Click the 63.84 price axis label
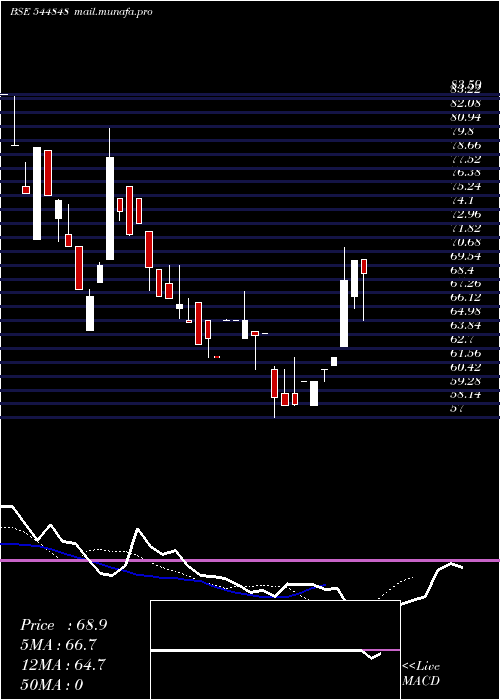Image resolution: width=500 pixels, height=700 pixels. point(466,325)
